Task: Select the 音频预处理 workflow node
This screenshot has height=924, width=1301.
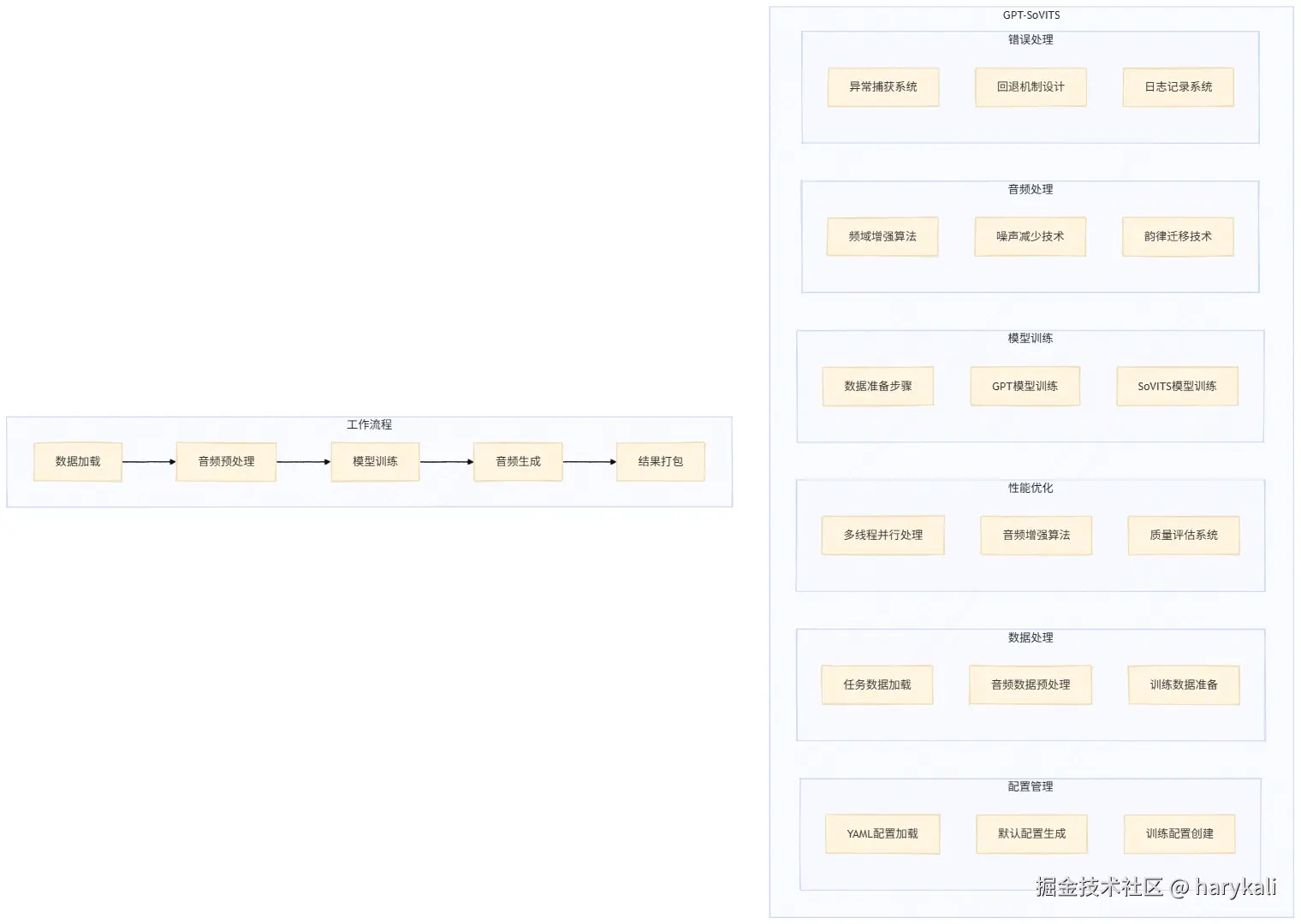Action: point(226,462)
